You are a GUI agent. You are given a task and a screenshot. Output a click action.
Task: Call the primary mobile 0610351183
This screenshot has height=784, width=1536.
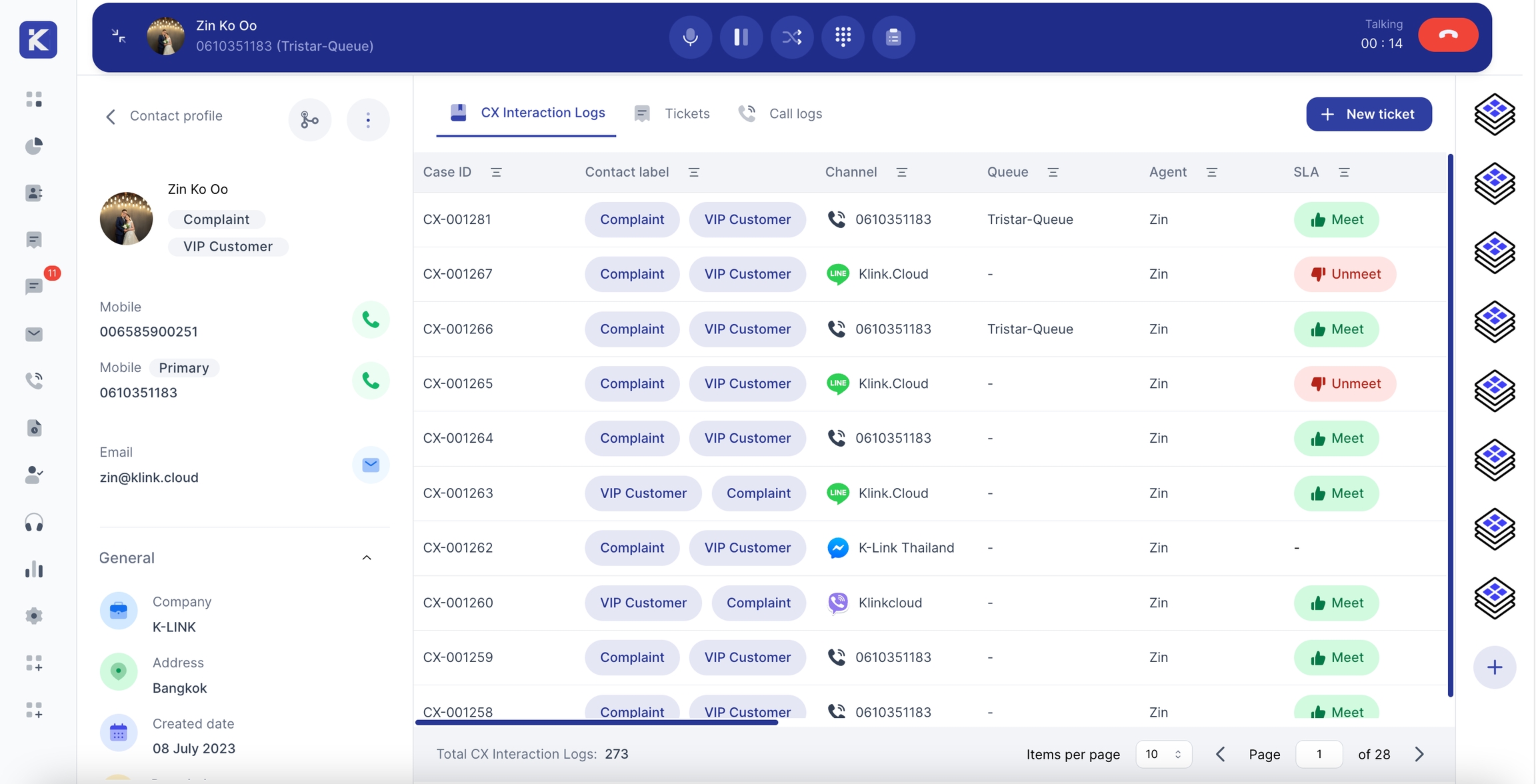pos(371,381)
